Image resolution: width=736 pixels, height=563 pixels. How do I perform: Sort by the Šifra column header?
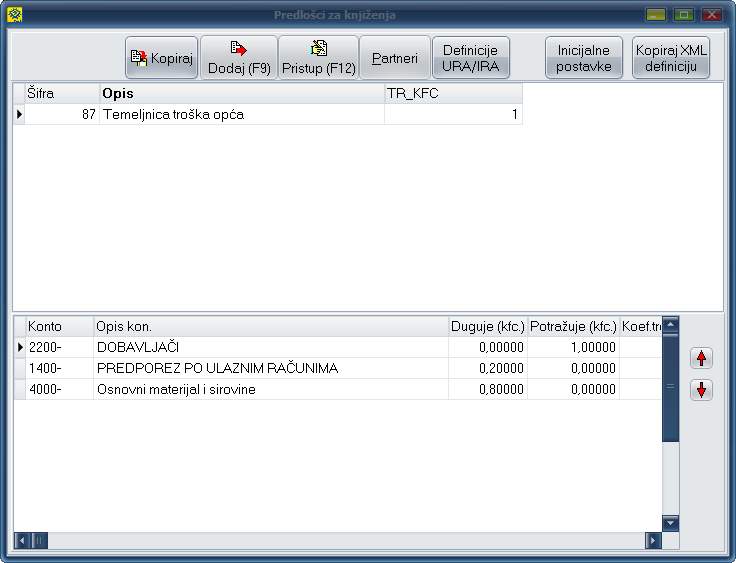(x=61, y=93)
